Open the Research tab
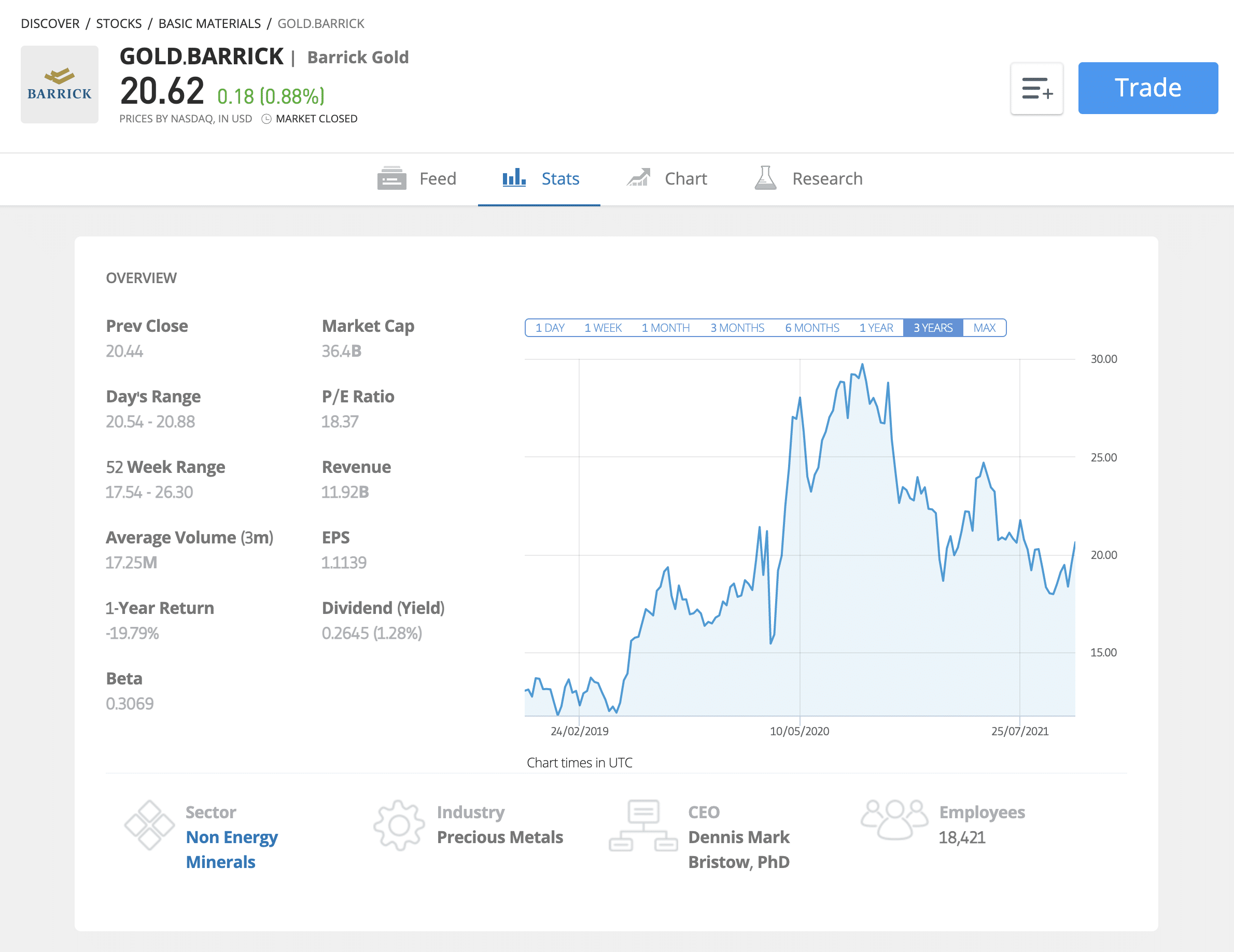This screenshot has height=952, width=1234. (x=808, y=178)
